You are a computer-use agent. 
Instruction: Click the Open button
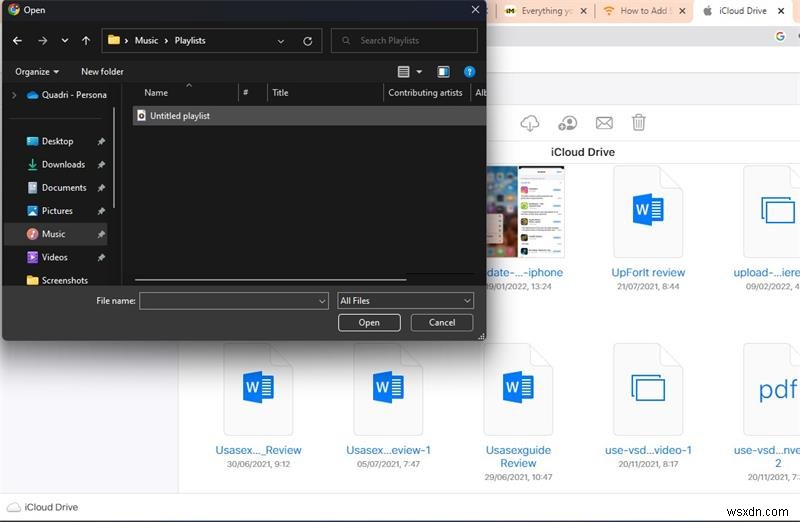(369, 322)
